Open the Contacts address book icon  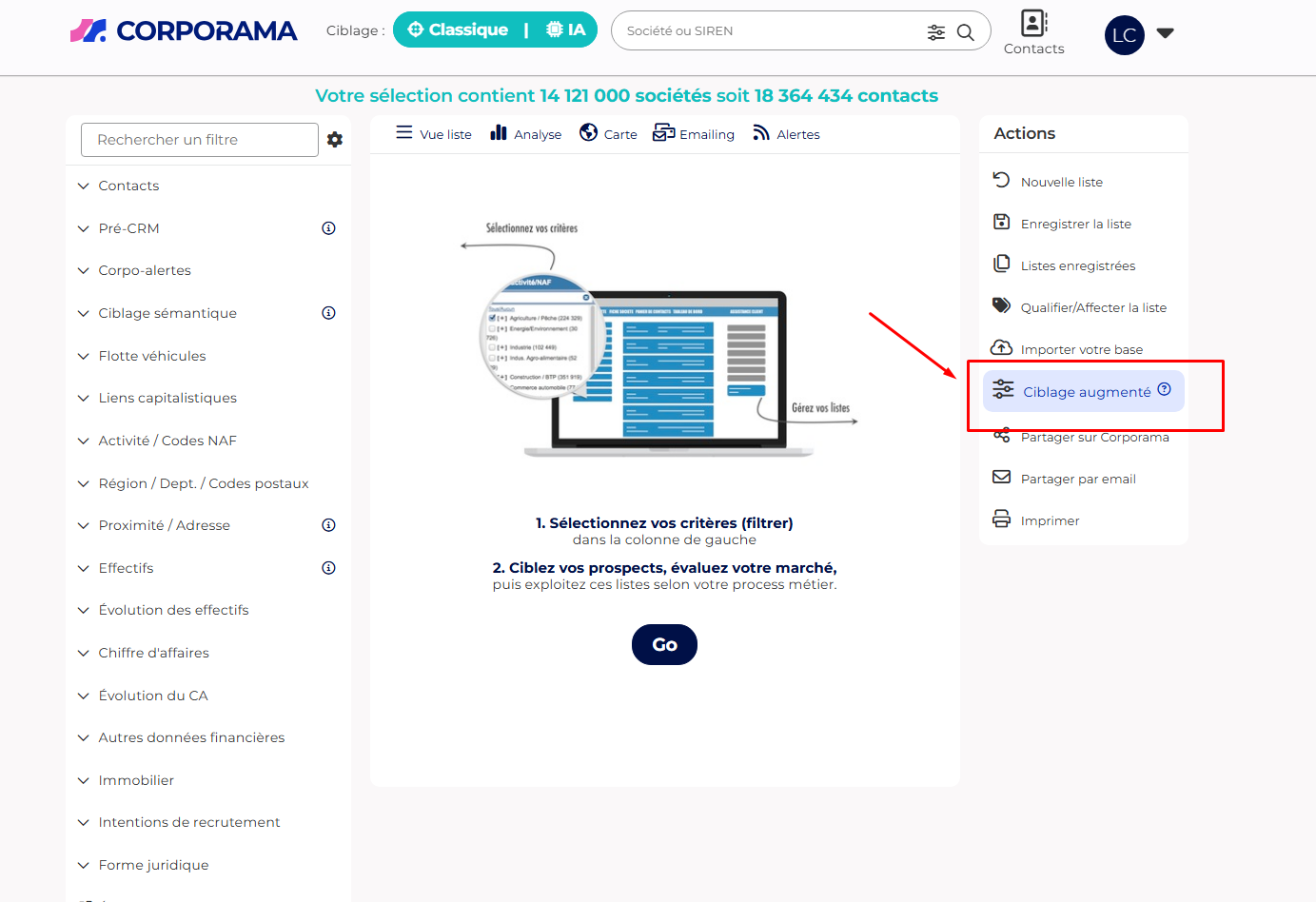tap(1033, 23)
